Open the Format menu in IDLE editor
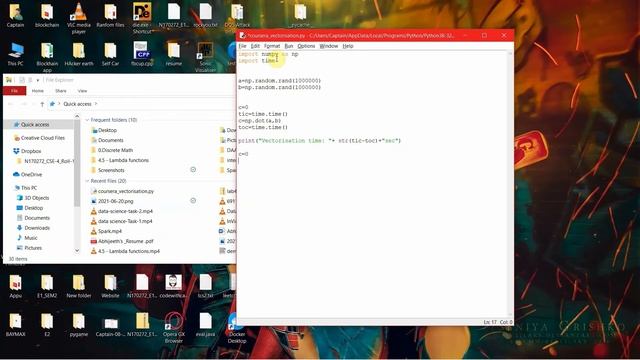This screenshot has height=360, width=640. (x=272, y=46)
